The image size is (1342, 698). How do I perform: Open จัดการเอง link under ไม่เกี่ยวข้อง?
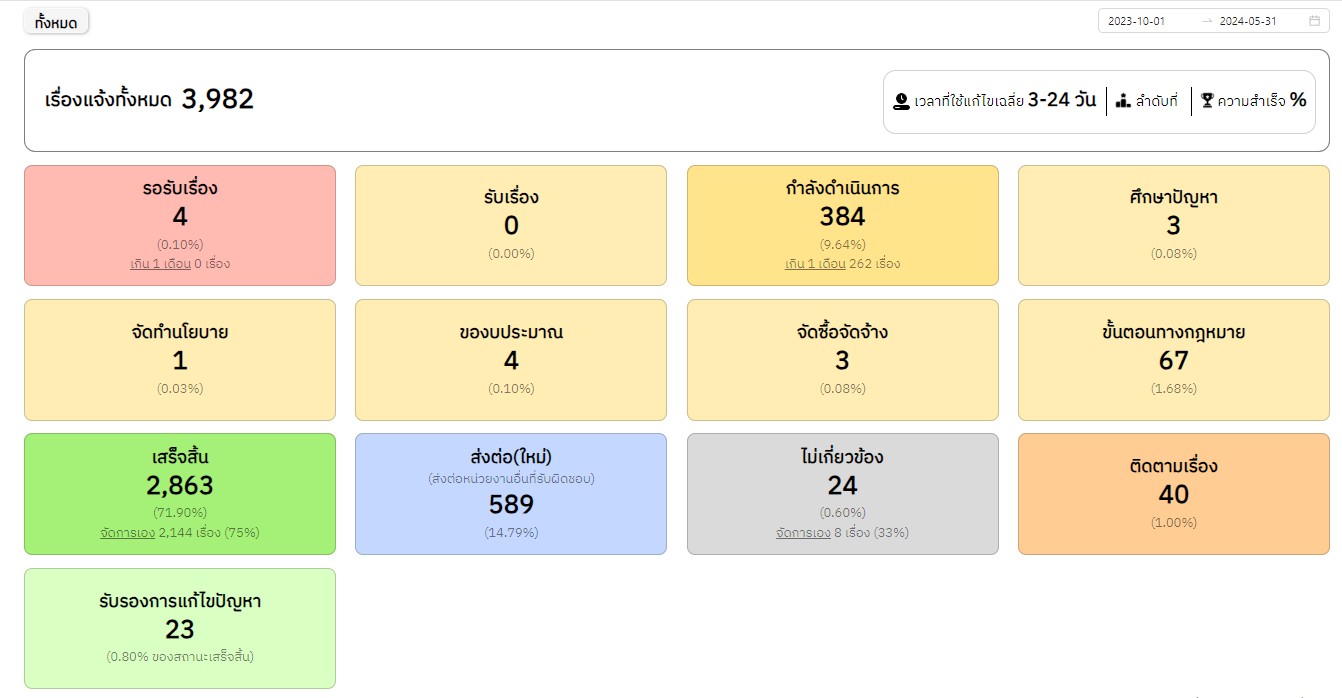[803, 532]
